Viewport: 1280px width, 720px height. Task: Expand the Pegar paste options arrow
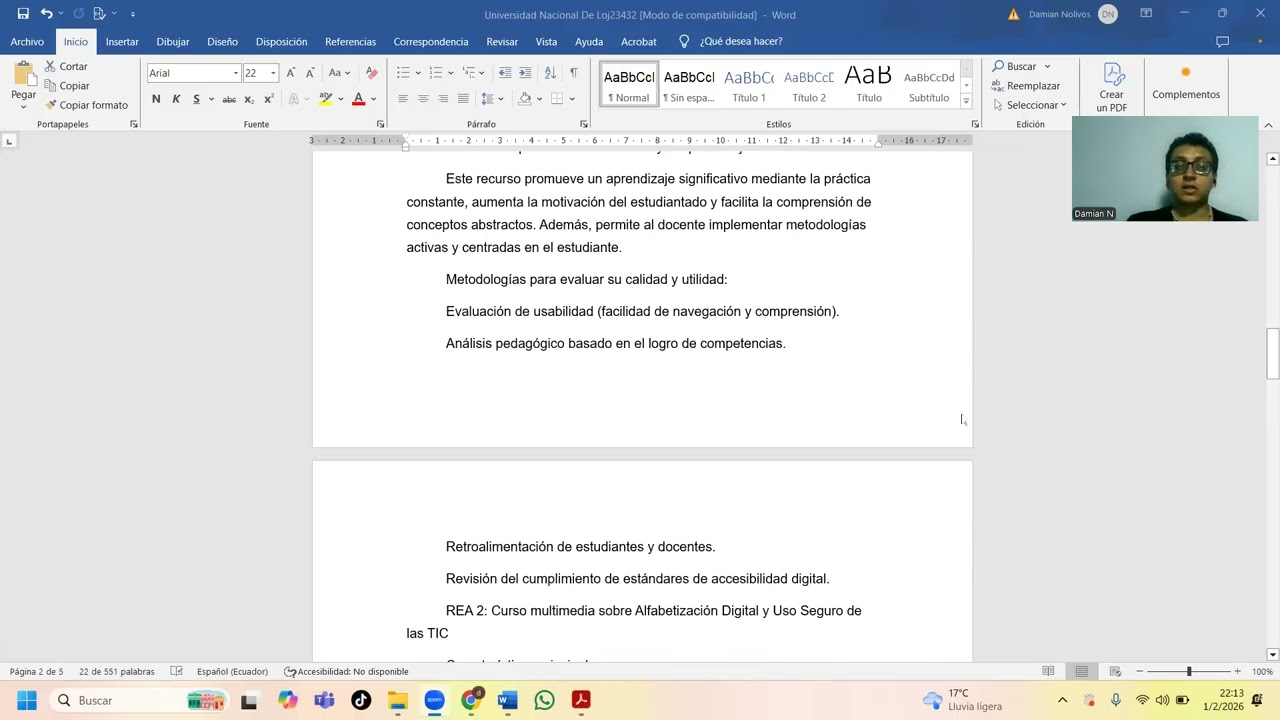[23, 107]
